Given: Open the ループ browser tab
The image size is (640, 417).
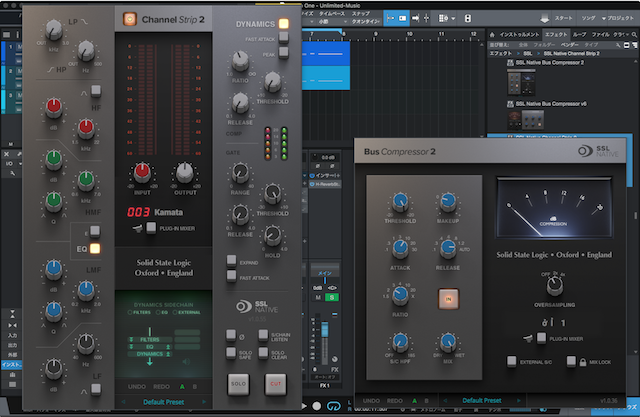Looking at the screenshot, I should (579, 34).
